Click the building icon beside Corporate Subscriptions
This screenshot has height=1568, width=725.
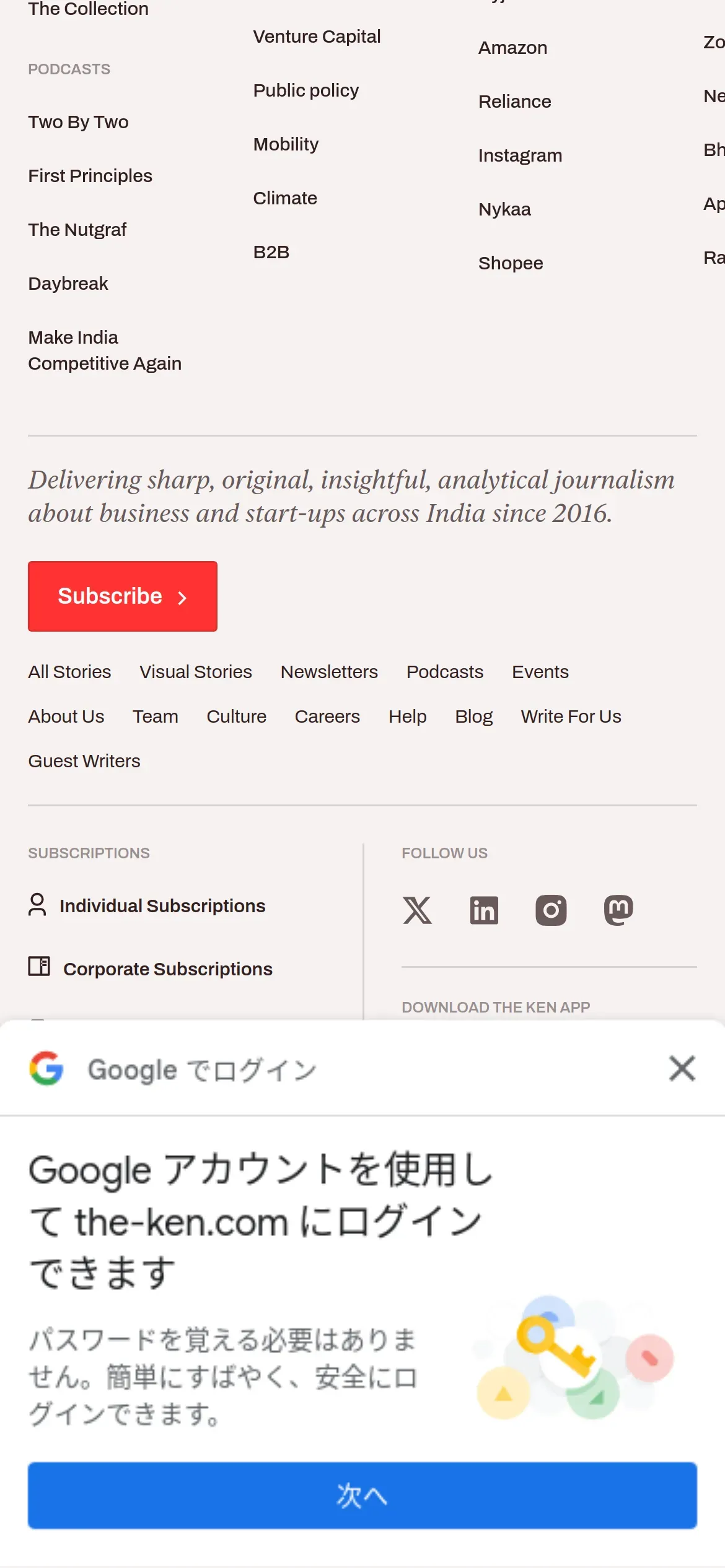[39, 966]
